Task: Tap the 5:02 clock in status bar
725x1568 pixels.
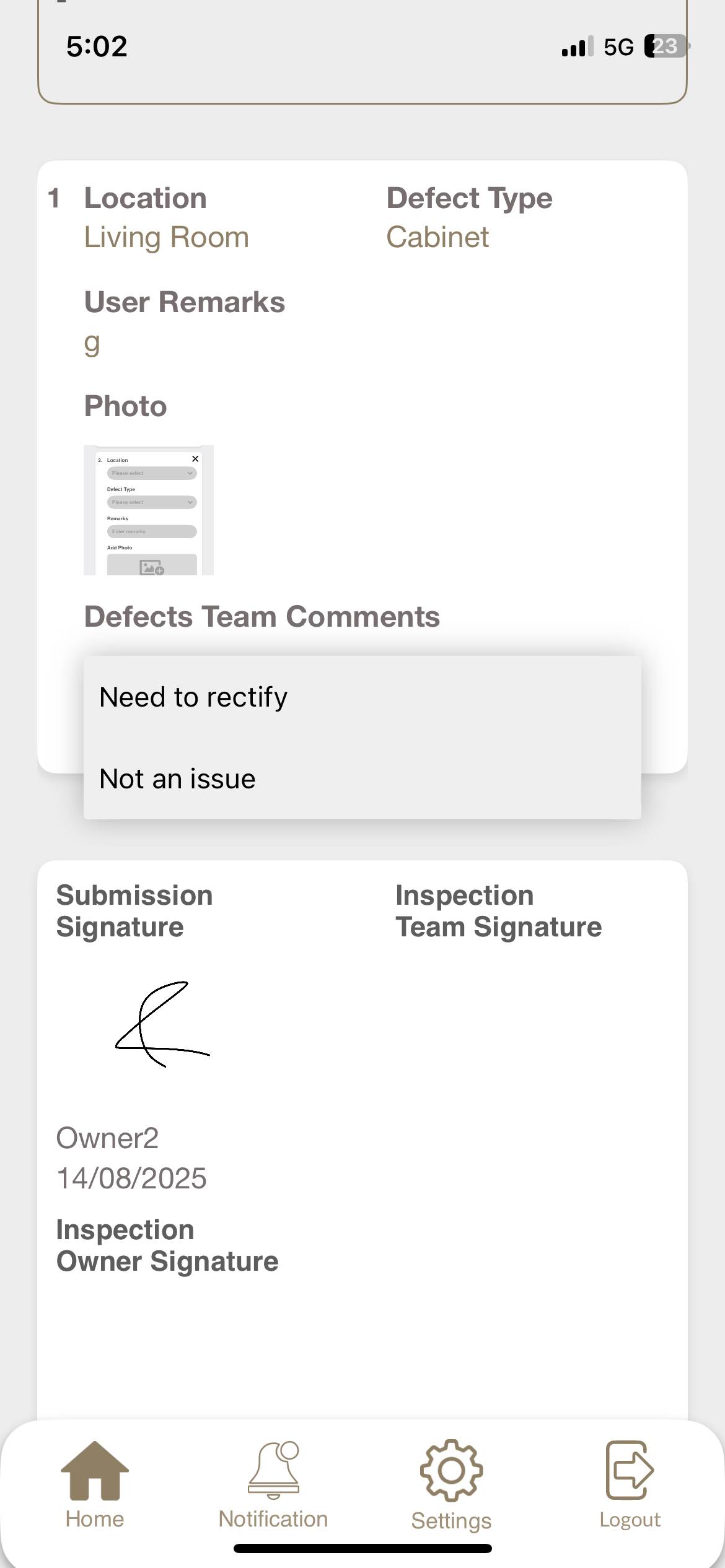Action: point(97,46)
